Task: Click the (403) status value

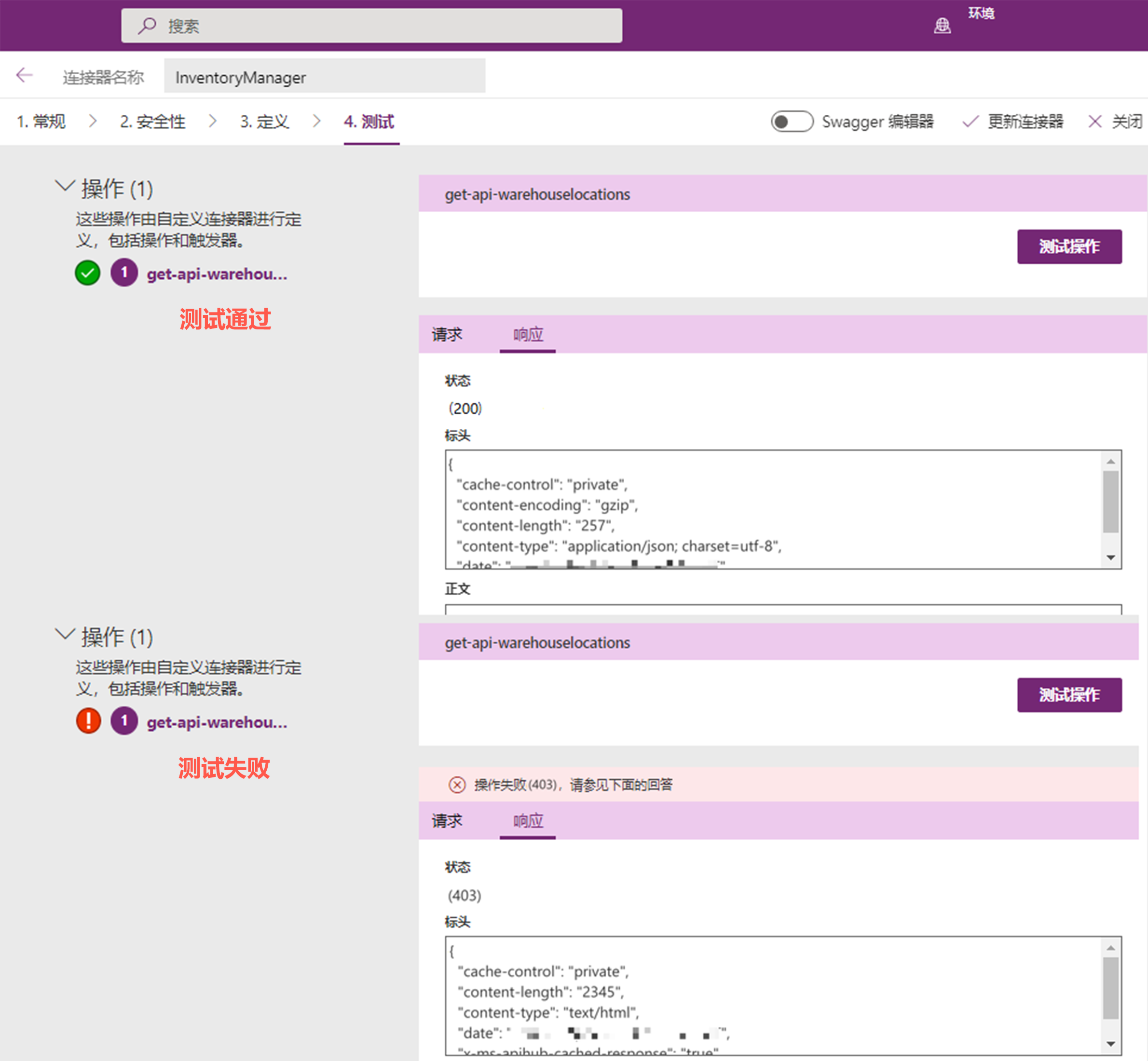Action: click(465, 896)
